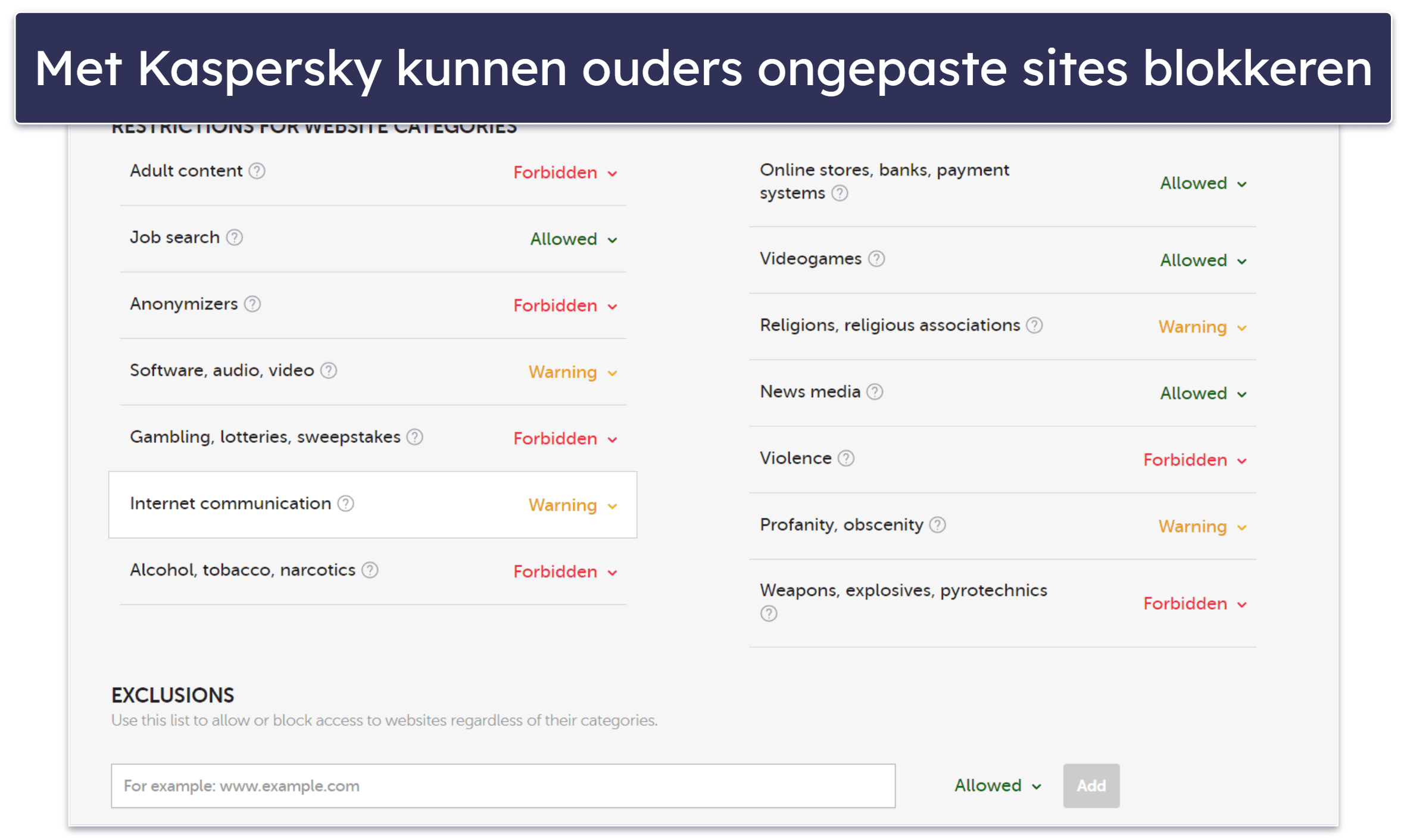1407x840 pixels.
Task: Open Job search Allowed dropdown
Action: 573,239
